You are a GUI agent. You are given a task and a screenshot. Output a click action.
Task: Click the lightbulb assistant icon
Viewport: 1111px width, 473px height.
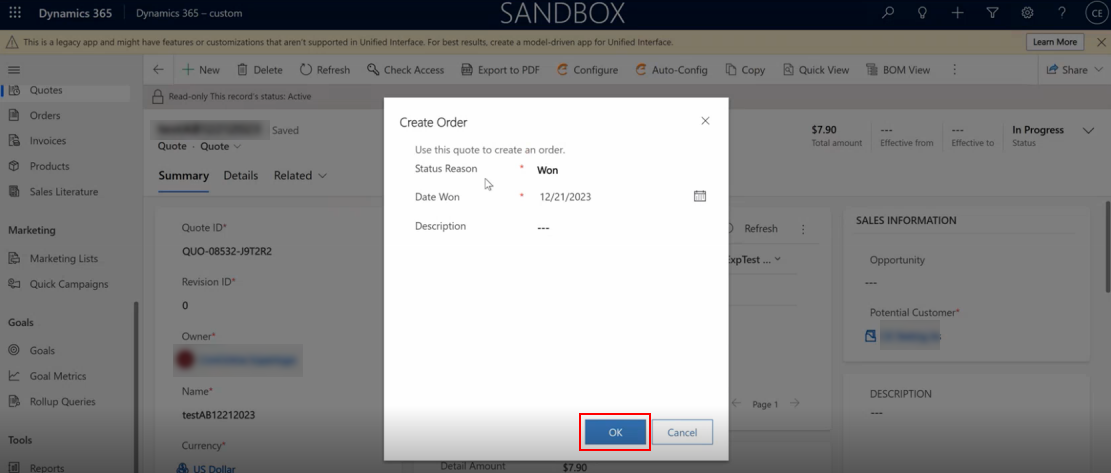(923, 13)
